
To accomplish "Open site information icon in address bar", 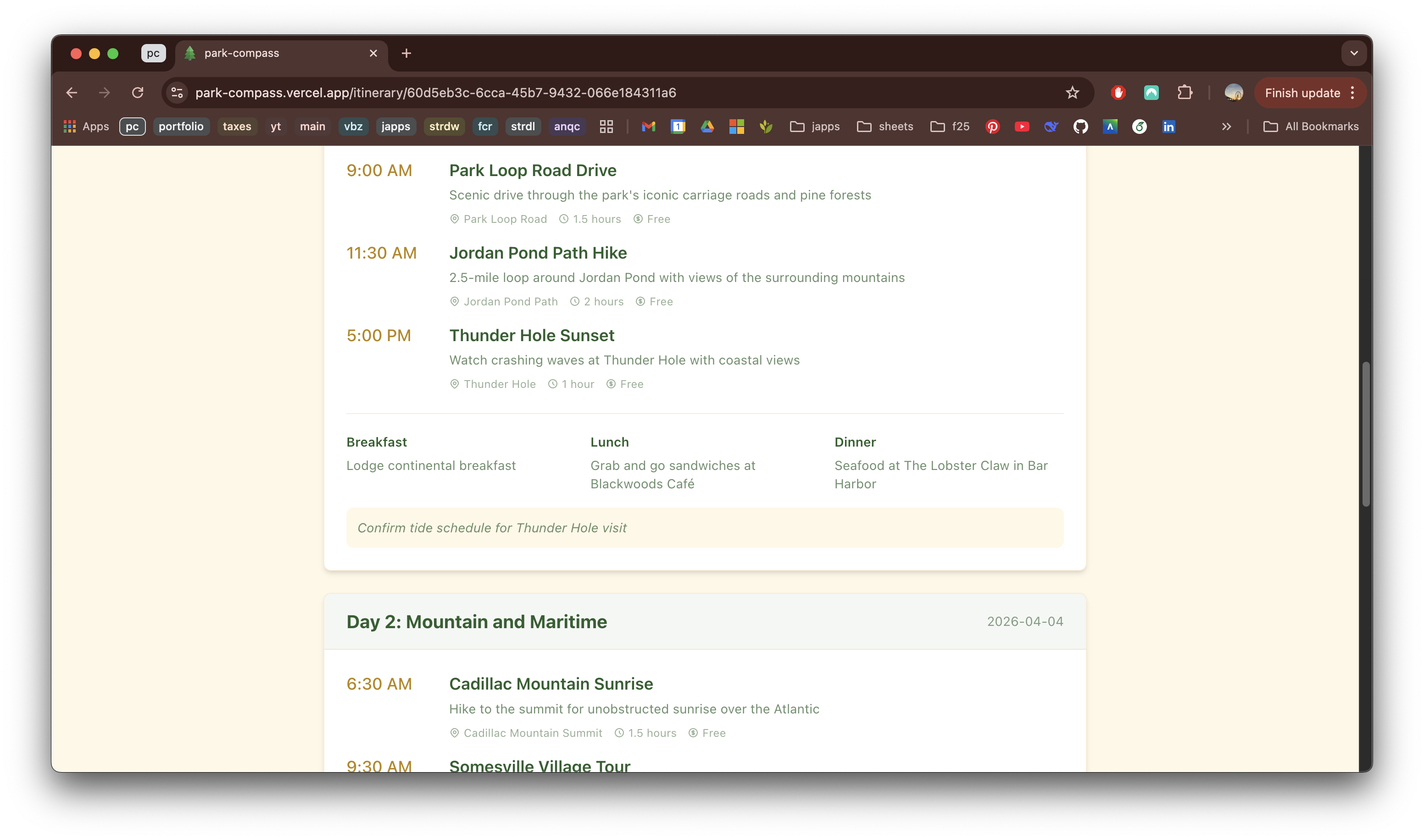I will 177,93.
